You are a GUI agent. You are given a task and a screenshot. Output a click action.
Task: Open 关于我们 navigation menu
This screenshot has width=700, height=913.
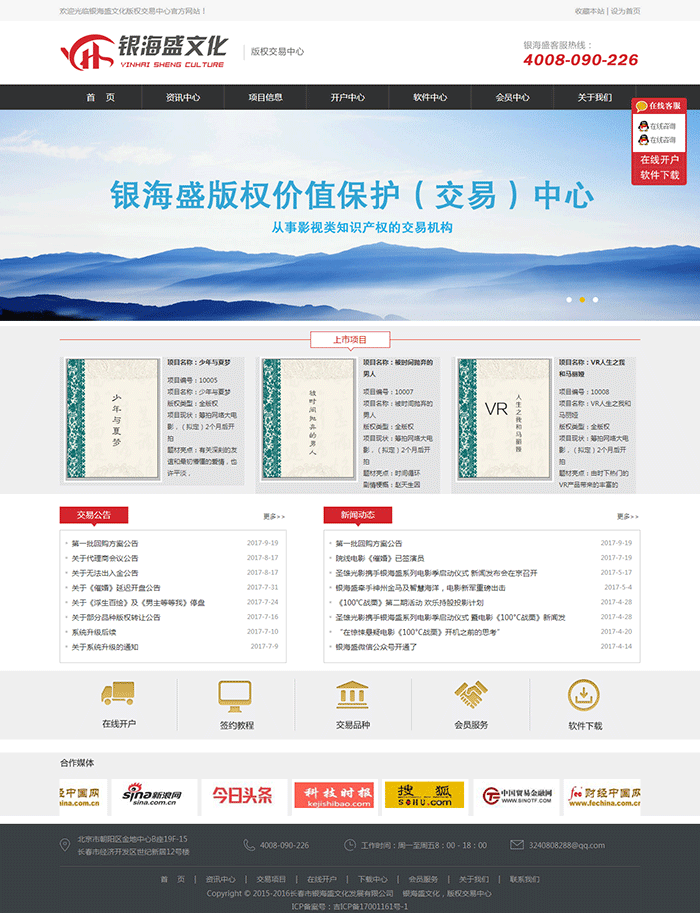coord(595,97)
